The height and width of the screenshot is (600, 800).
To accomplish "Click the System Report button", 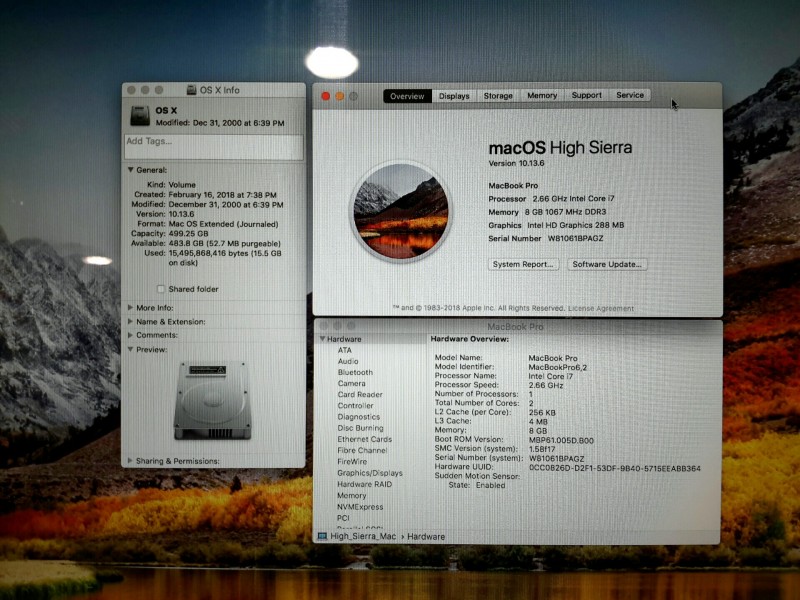I will (523, 264).
